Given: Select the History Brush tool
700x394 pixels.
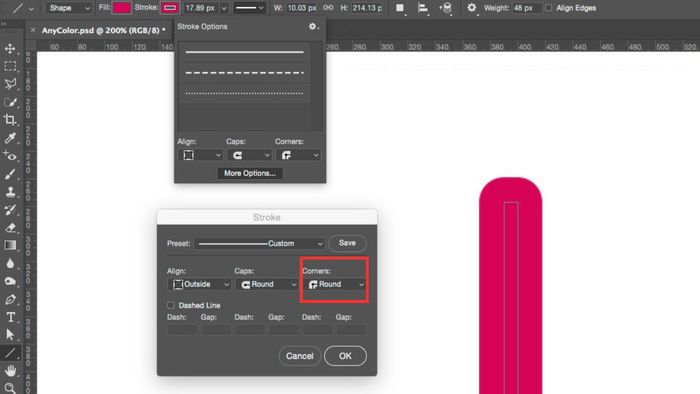Looking at the screenshot, I should pyautogui.click(x=10, y=210).
